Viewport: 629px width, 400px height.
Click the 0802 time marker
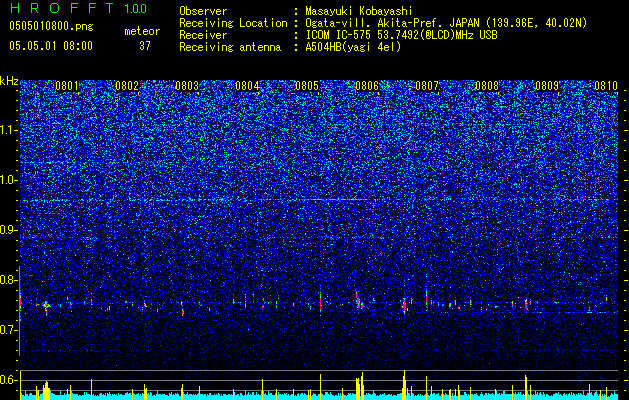coord(127,86)
